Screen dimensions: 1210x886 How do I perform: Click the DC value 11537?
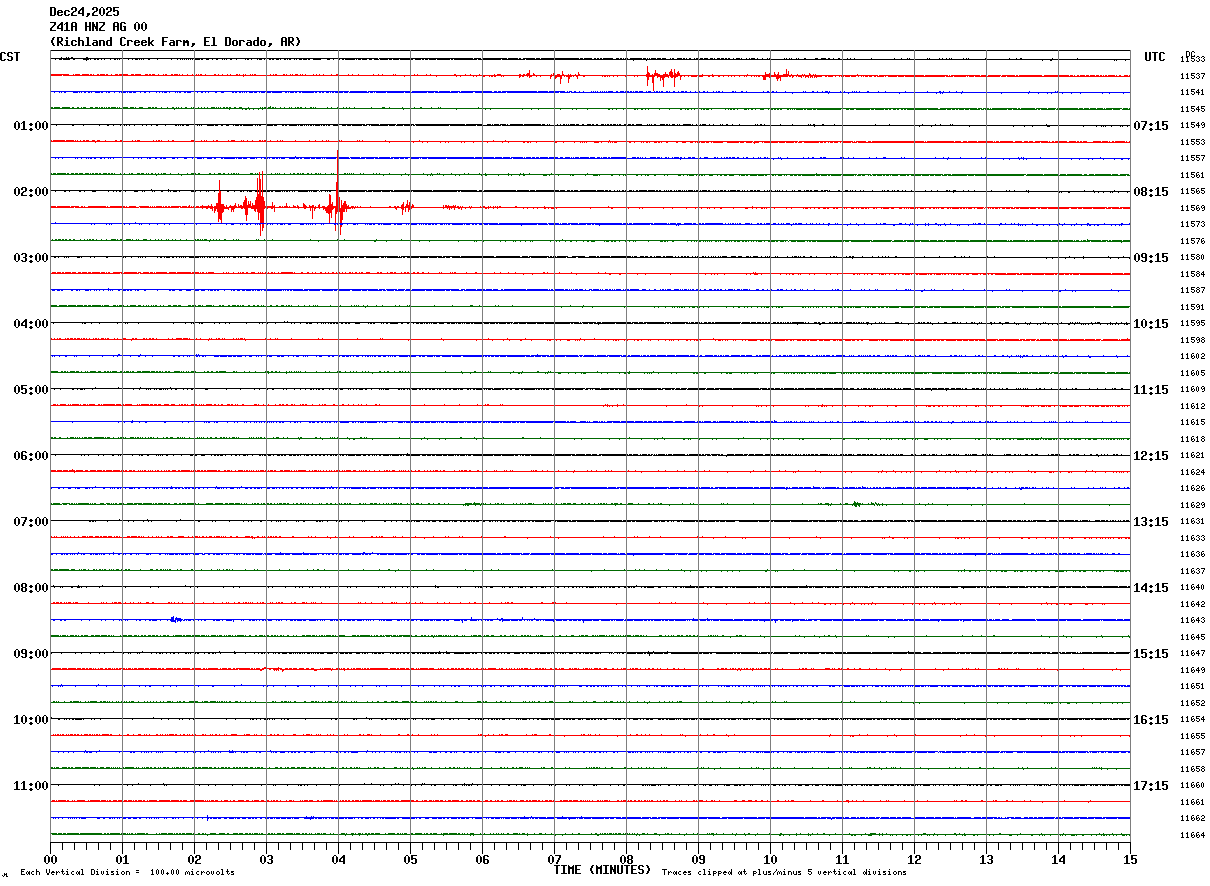point(1192,76)
